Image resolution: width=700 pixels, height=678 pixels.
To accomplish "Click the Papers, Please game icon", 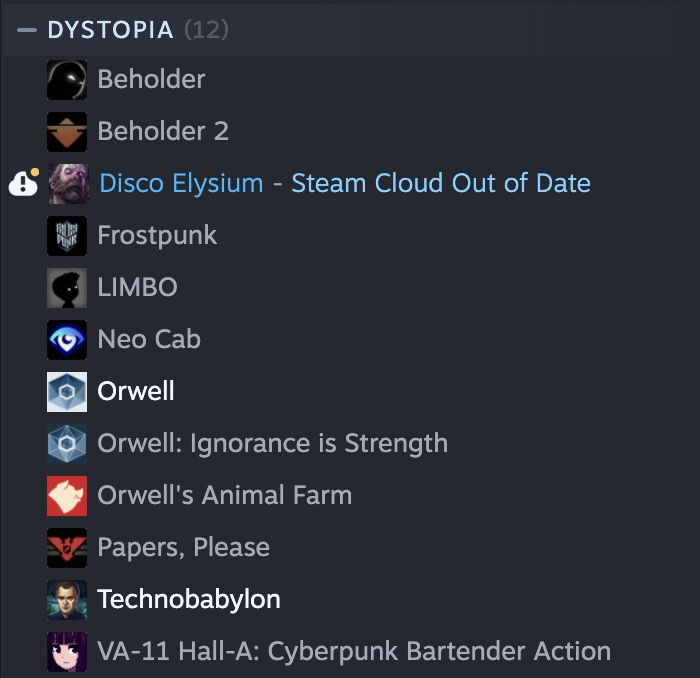I will click(67, 548).
